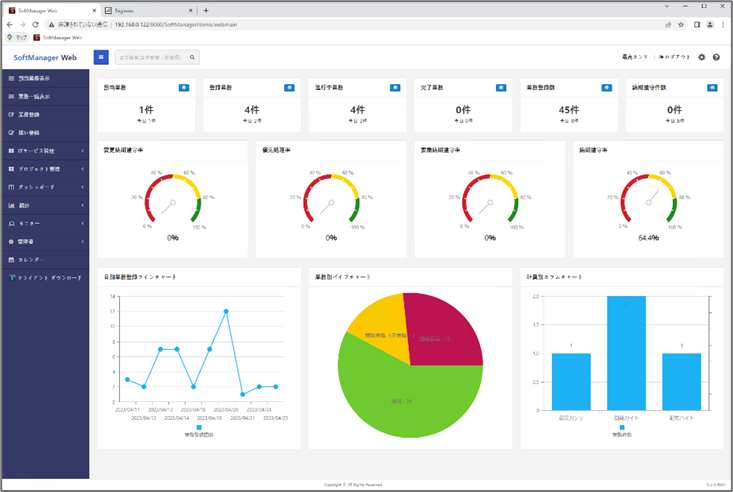Viewport: 733px width, 492px height.
Task: Expand the プロジェクト管理 sidebar menu
Action: (45, 169)
